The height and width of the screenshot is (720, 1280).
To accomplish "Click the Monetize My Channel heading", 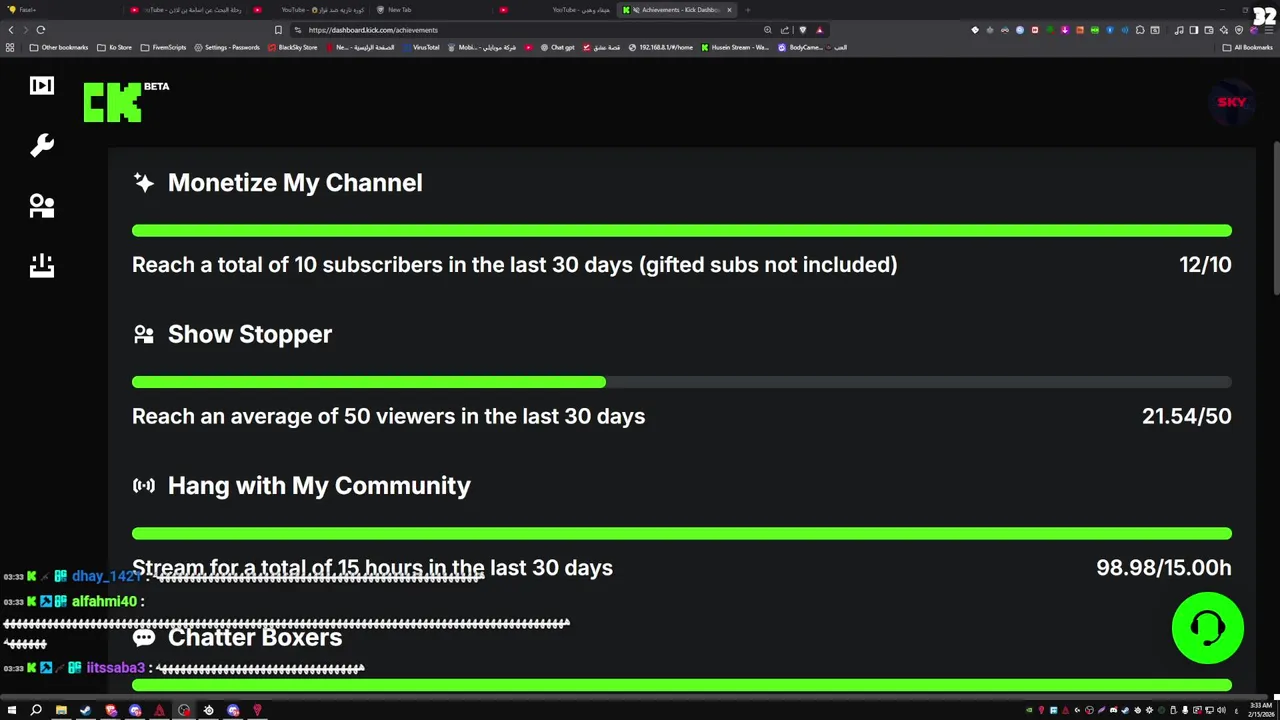I will click(x=295, y=183).
